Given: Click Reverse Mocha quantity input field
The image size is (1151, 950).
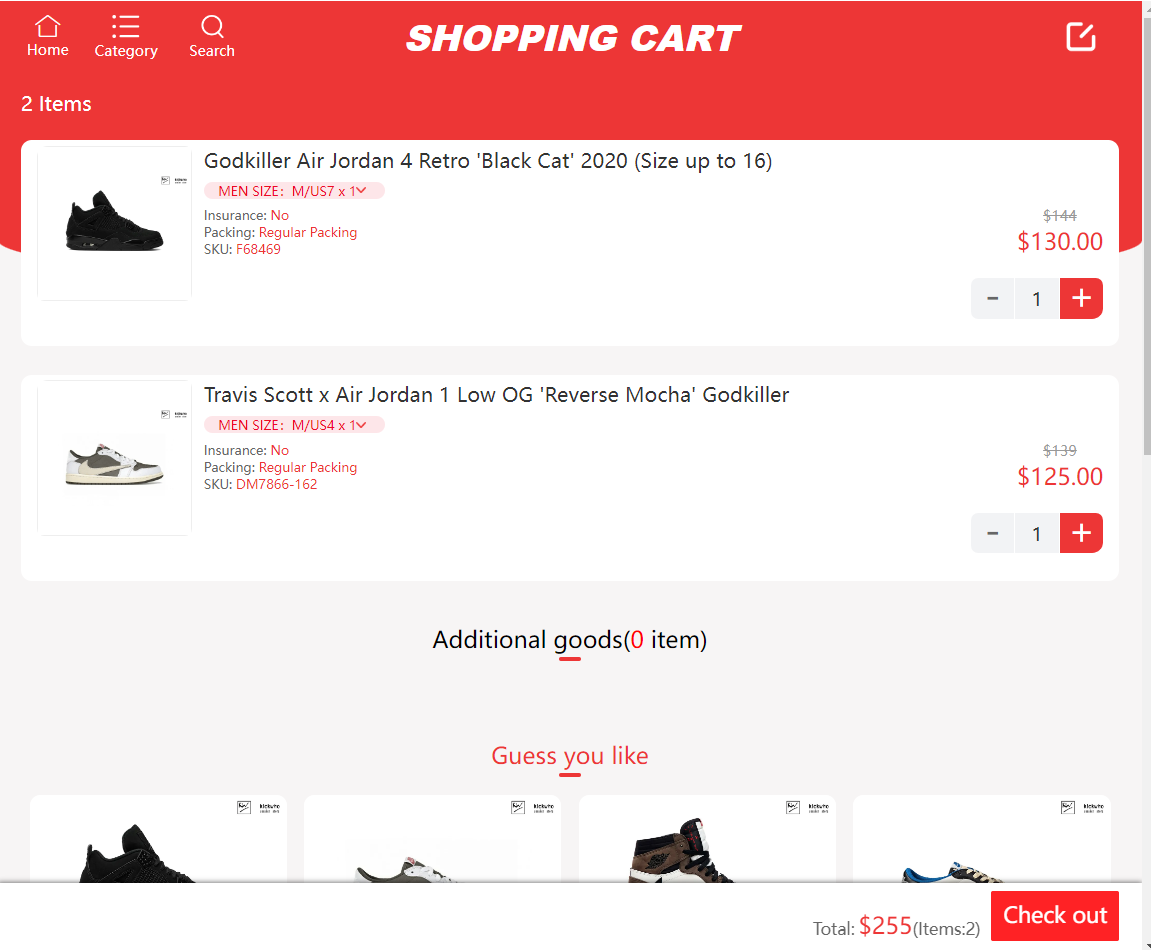Looking at the screenshot, I should point(1037,533).
